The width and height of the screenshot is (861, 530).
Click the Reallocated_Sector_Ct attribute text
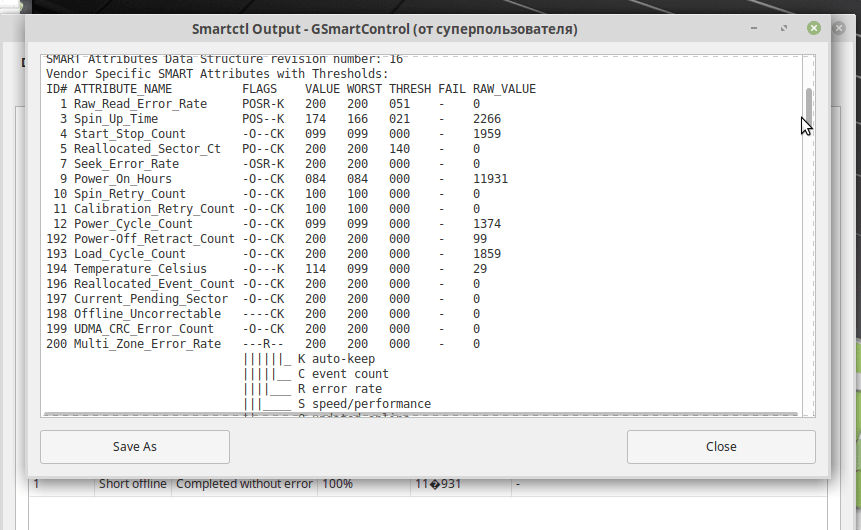(x=147, y=149)
